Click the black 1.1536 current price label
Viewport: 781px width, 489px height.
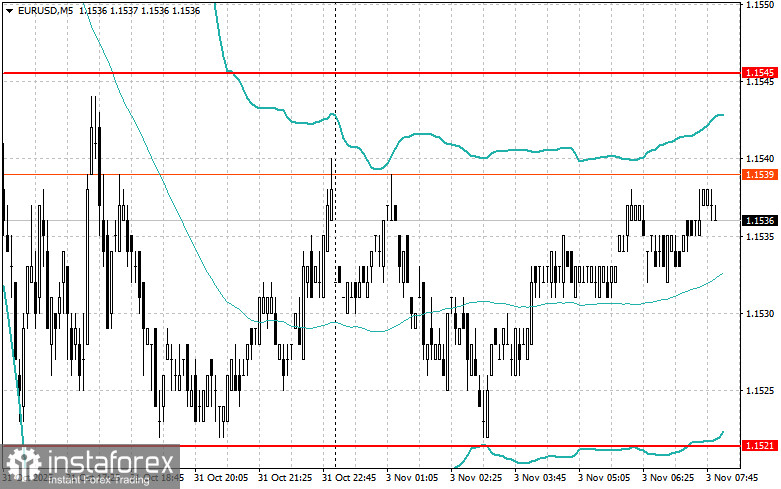(760, 220)
